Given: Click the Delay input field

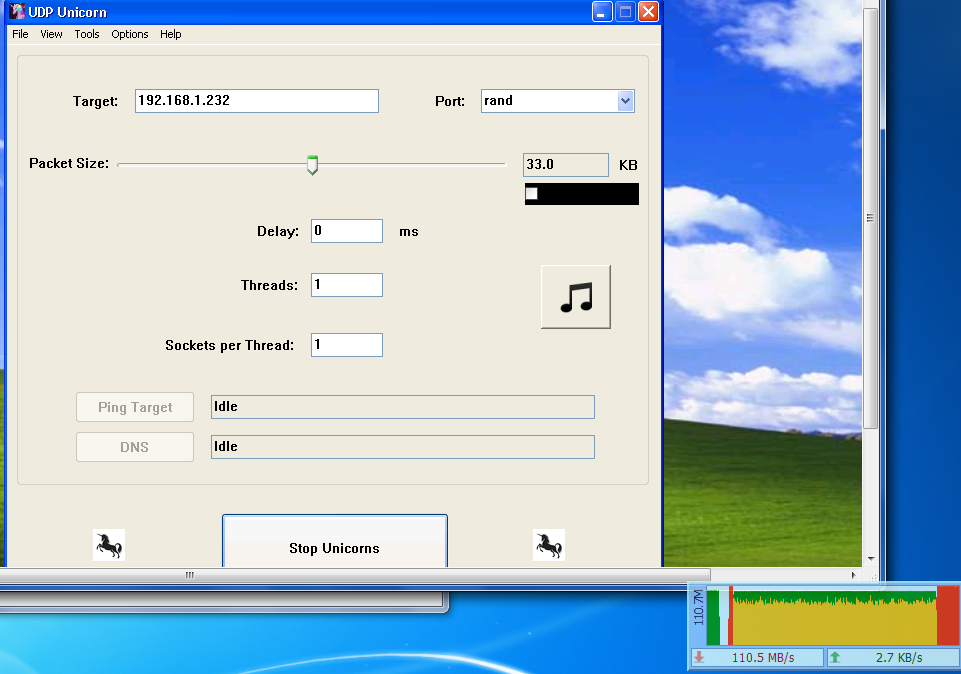Looking at the screenshot, I should point(347,231).
